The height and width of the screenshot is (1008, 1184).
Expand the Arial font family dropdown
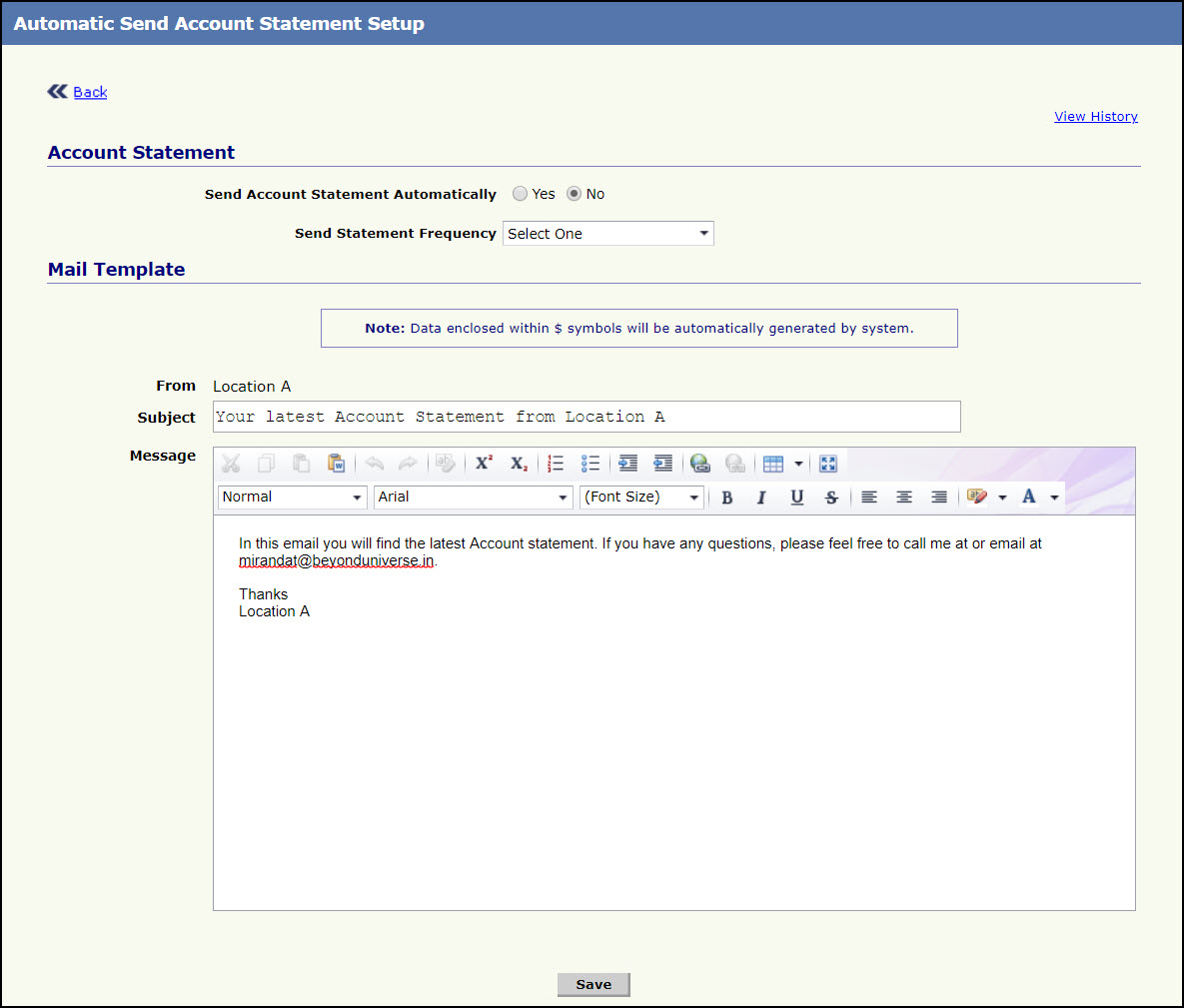pyautogui.click(x=473, y=497)
